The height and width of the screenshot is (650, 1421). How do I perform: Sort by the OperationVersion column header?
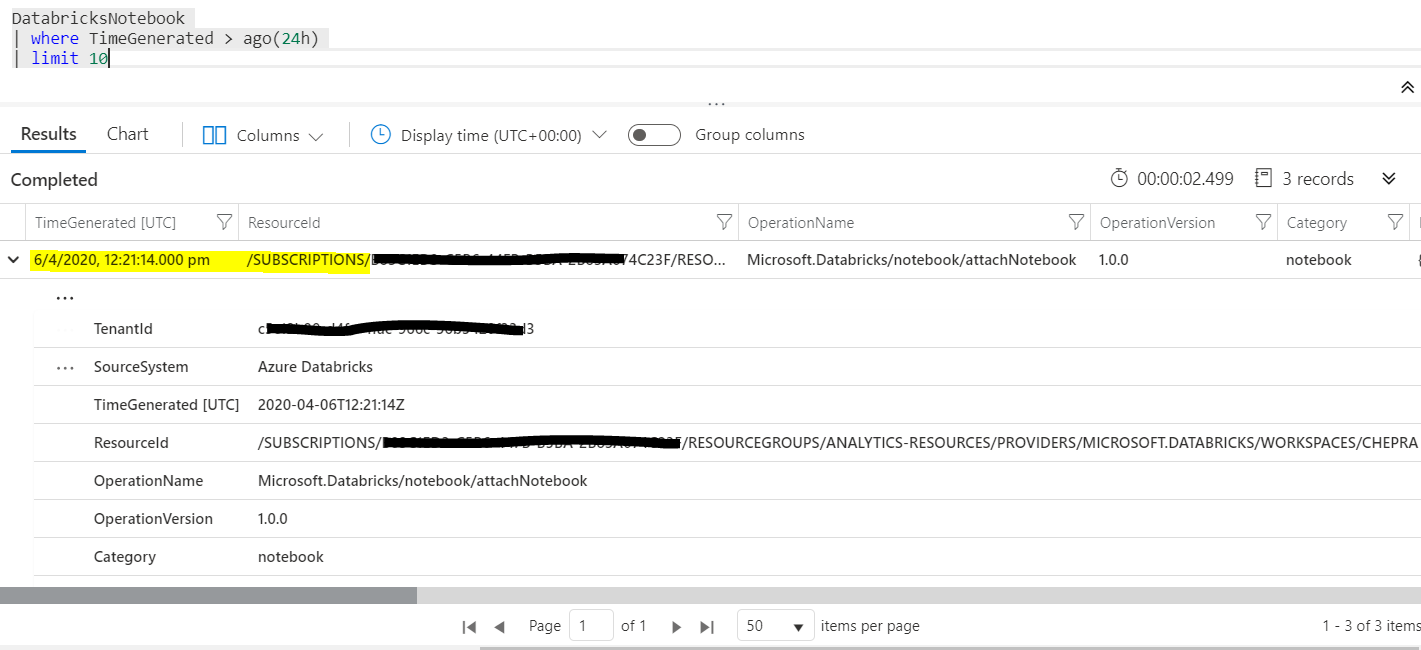click(x=1157, y=223)
